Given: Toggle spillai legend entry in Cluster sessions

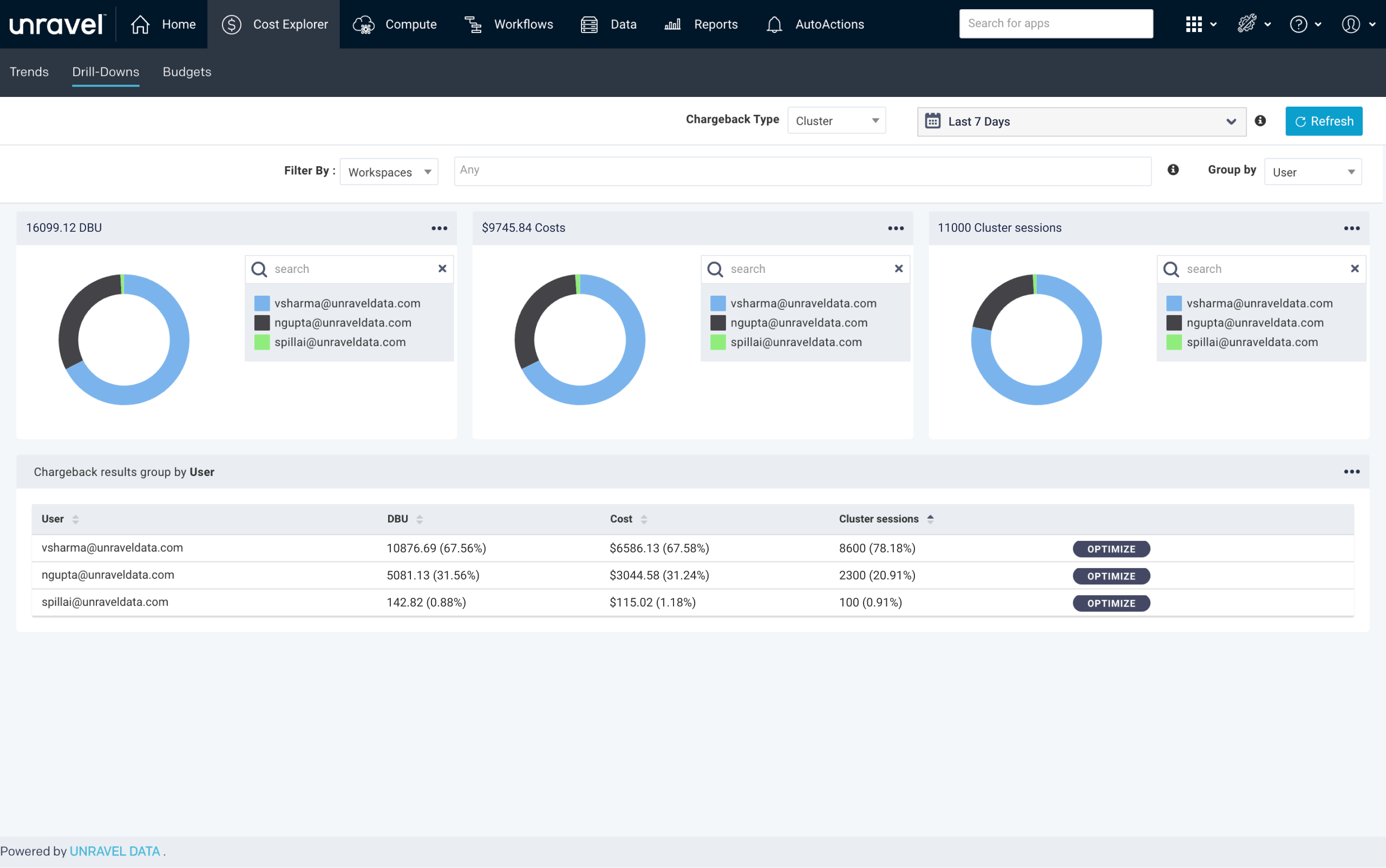Looking at the screenshot, I should coord(1252,342).
